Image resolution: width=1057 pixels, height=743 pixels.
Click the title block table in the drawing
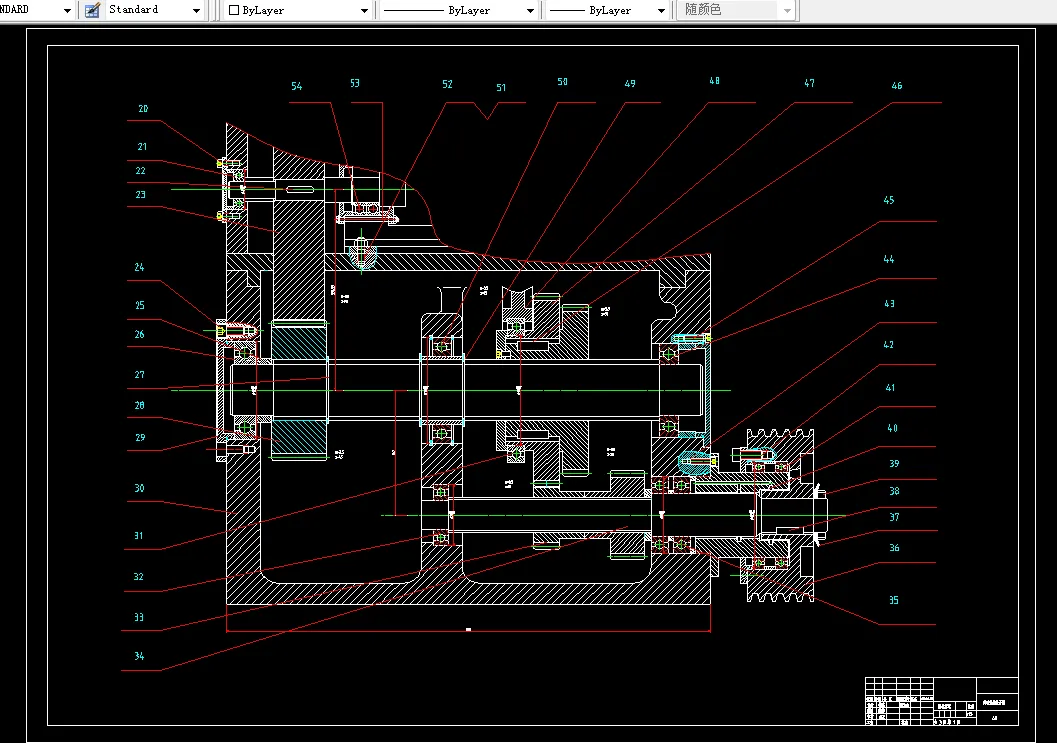(941, 701)
